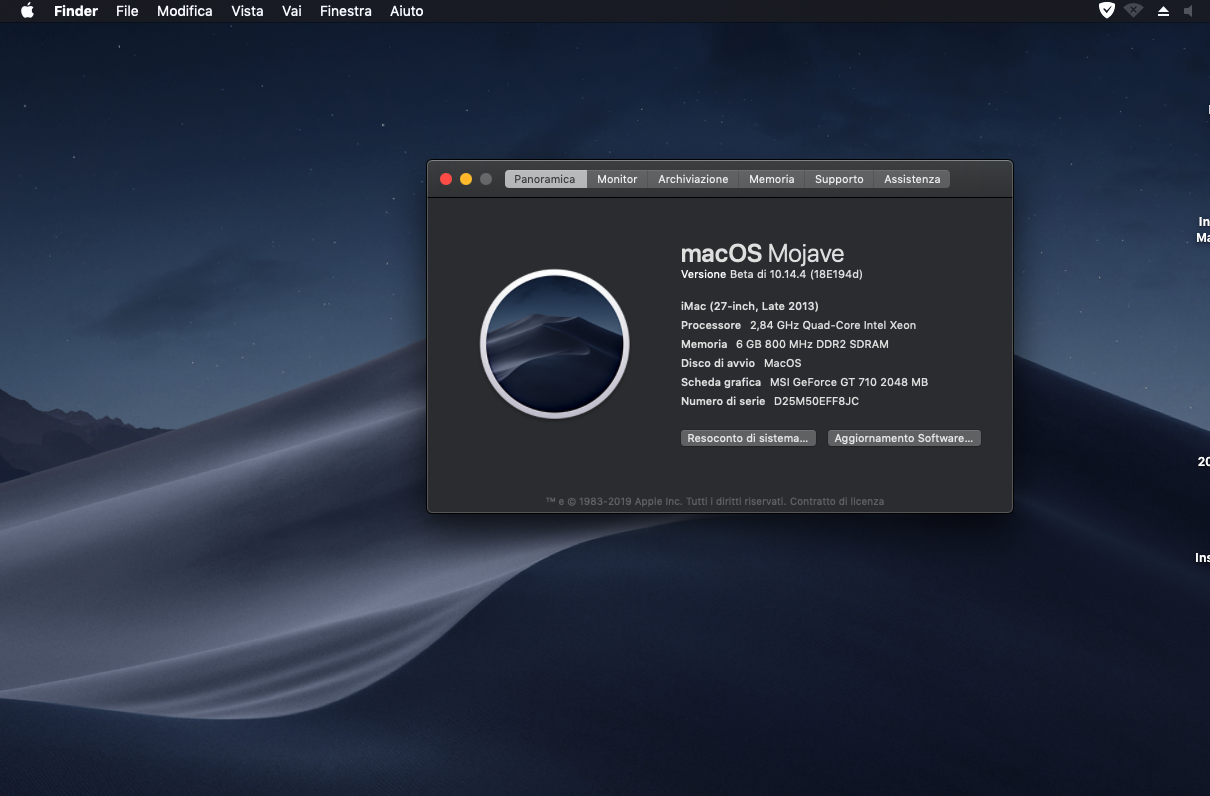Click the macOS Mojave circular logo
The width and height of the screenshot is (1210, 796).
pyautogui.click(x=554, y=343)
